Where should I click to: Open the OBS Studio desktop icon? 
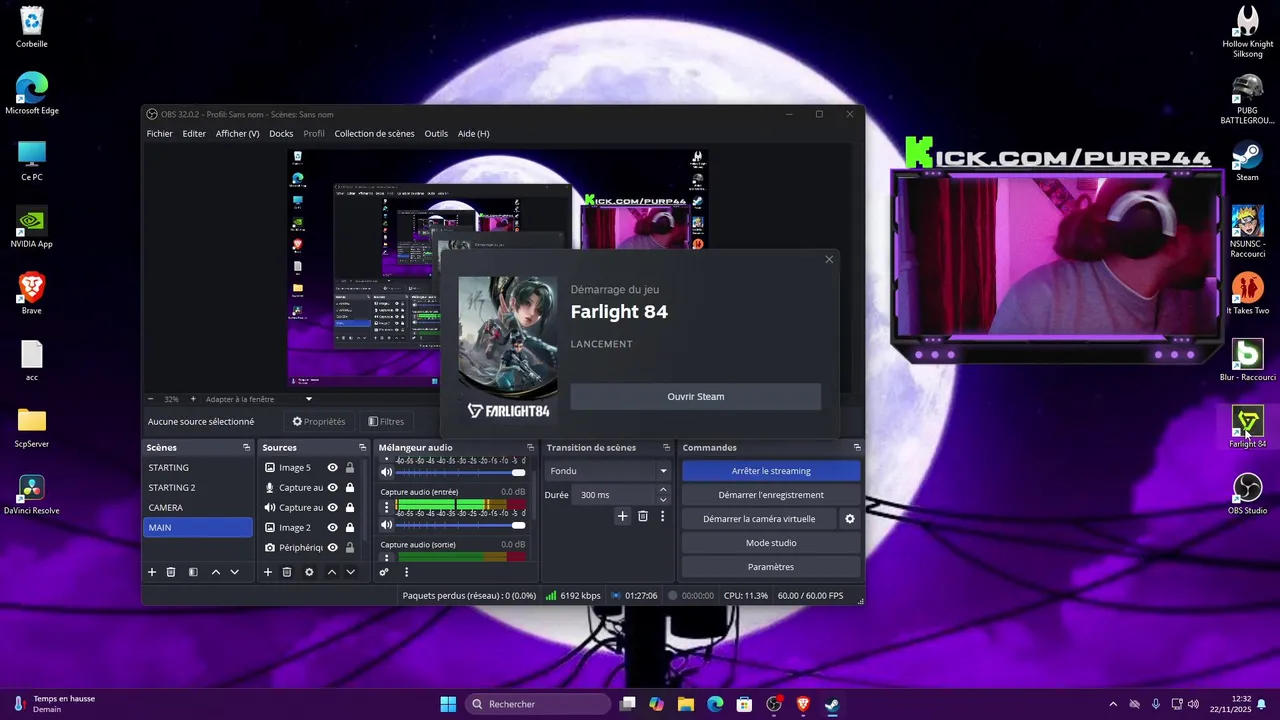tap(1247, 493)
